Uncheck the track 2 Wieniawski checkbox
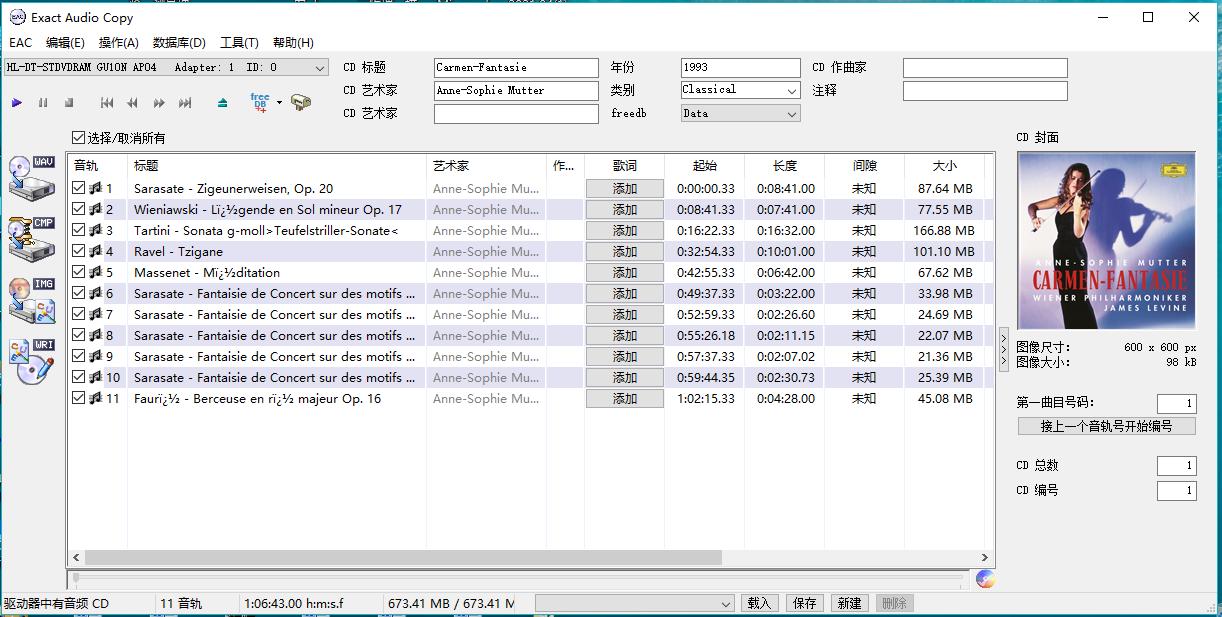Viewport: 1222px width, 617px height. coord(79,209)
